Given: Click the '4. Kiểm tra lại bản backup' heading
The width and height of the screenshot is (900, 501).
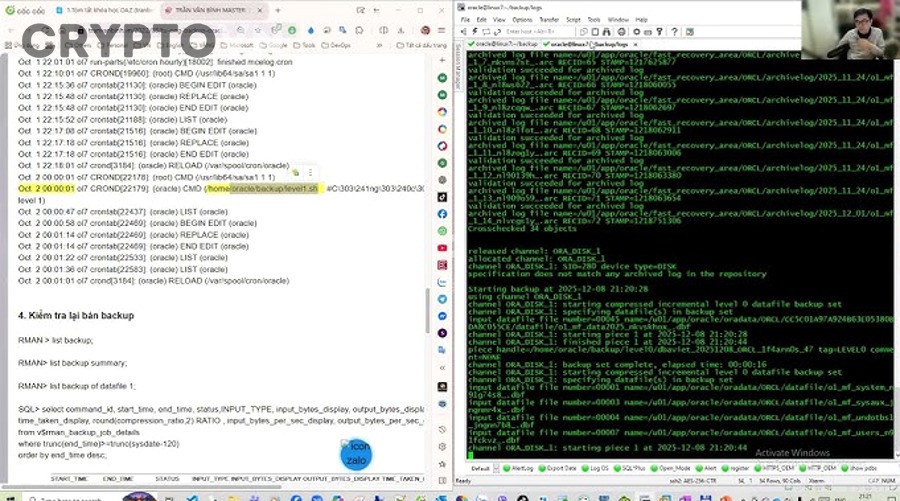Looking at the screenshot, I should coord(76,316).
